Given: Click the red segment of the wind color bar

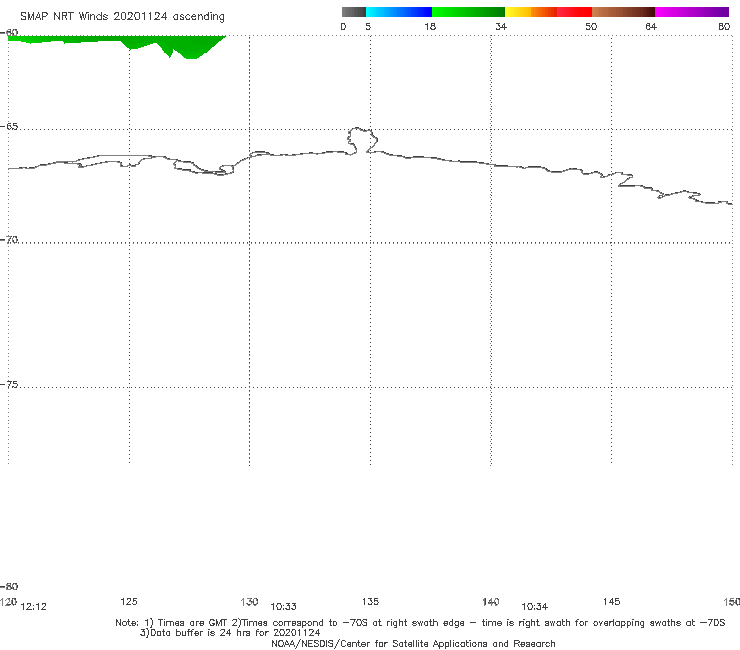Looking at the screenshot, I should (x=574, y=12).
